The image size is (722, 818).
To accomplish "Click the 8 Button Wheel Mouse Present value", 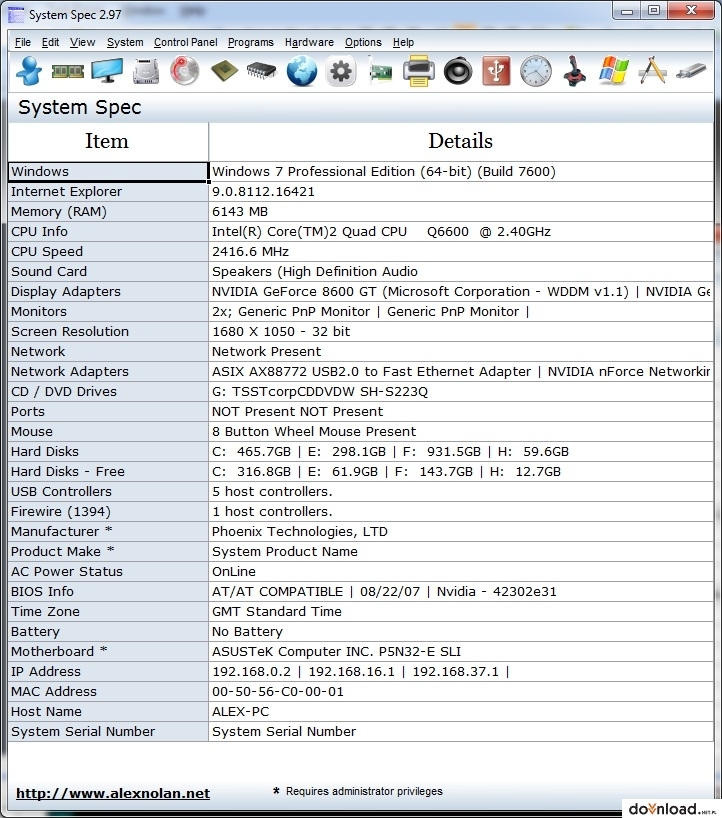I will tap(314, 431).
